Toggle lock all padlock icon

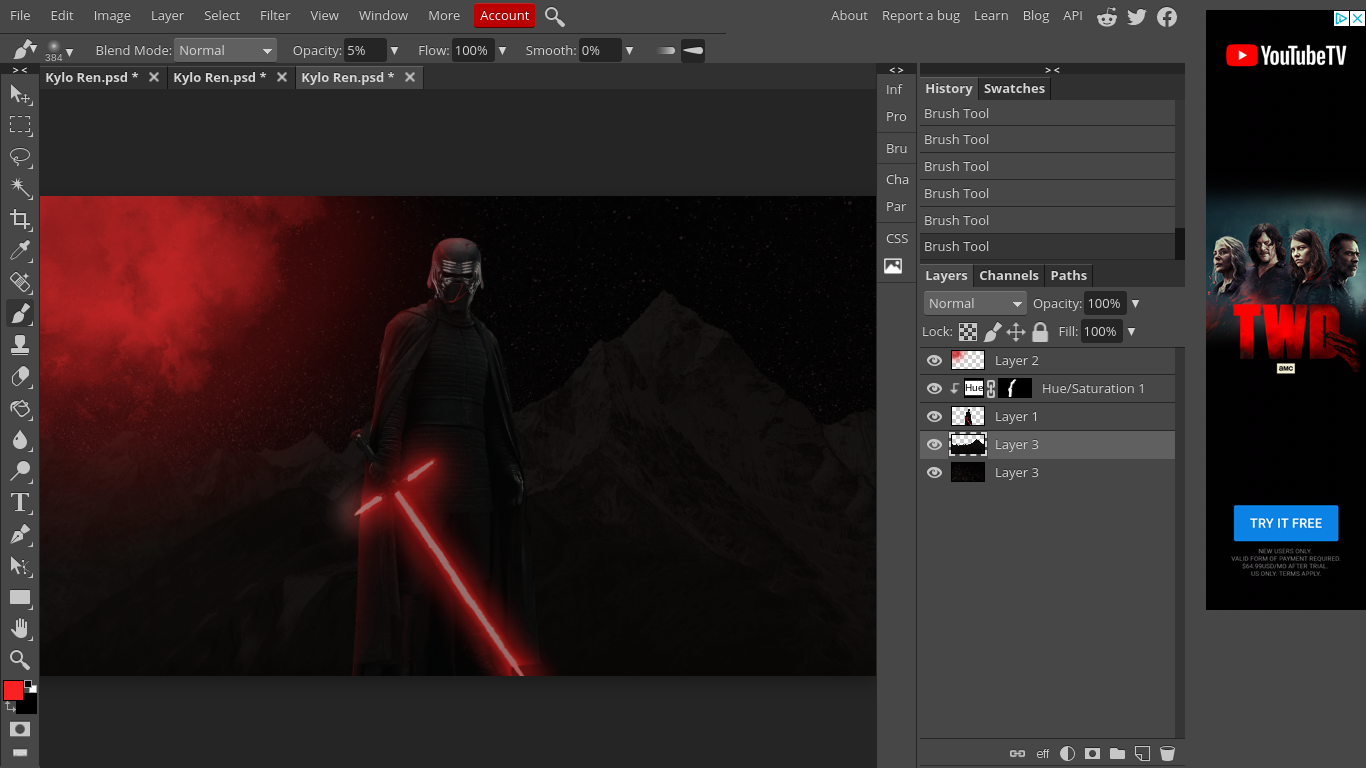pos(1040,332)
